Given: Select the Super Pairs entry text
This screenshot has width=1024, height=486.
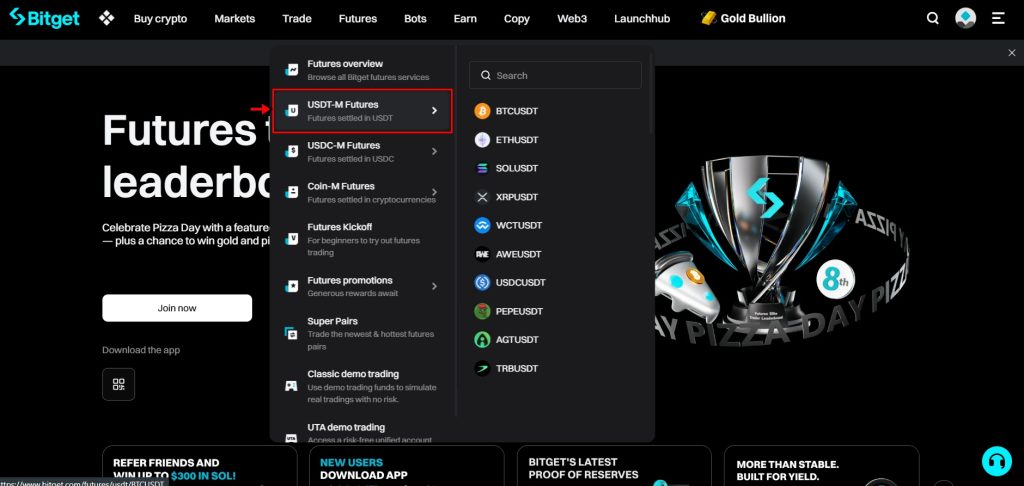Looking at the screenshot, I should click(x=332, y=321).
